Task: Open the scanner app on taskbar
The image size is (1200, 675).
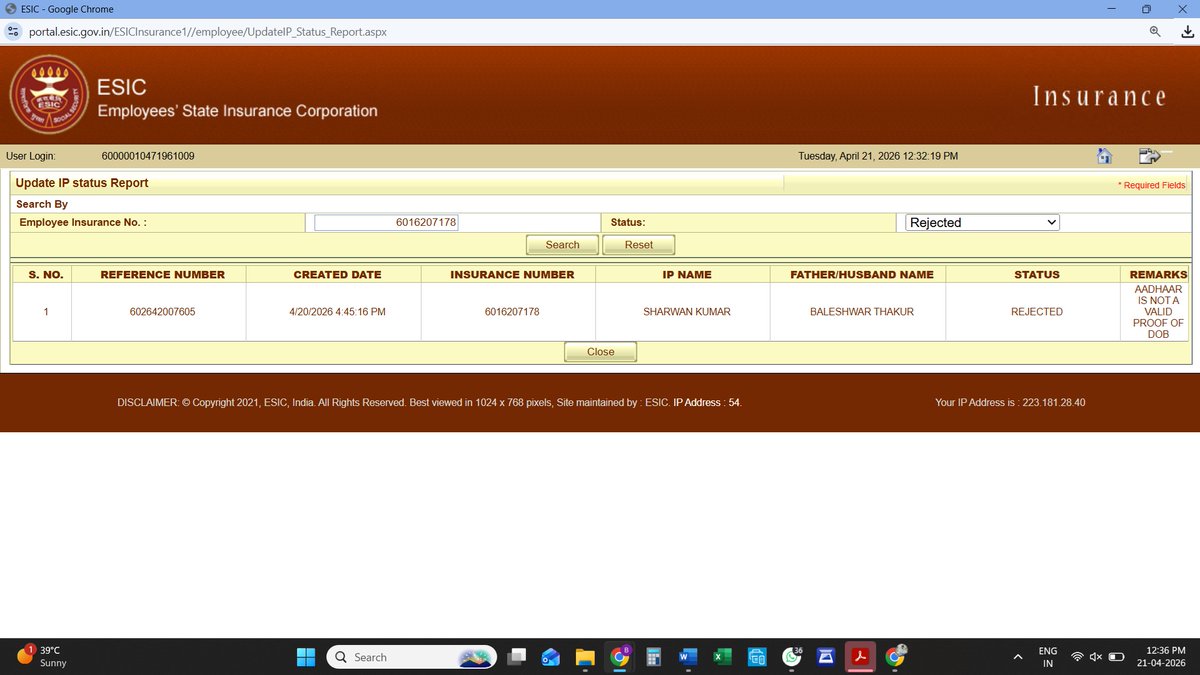Action: [826, 657]
